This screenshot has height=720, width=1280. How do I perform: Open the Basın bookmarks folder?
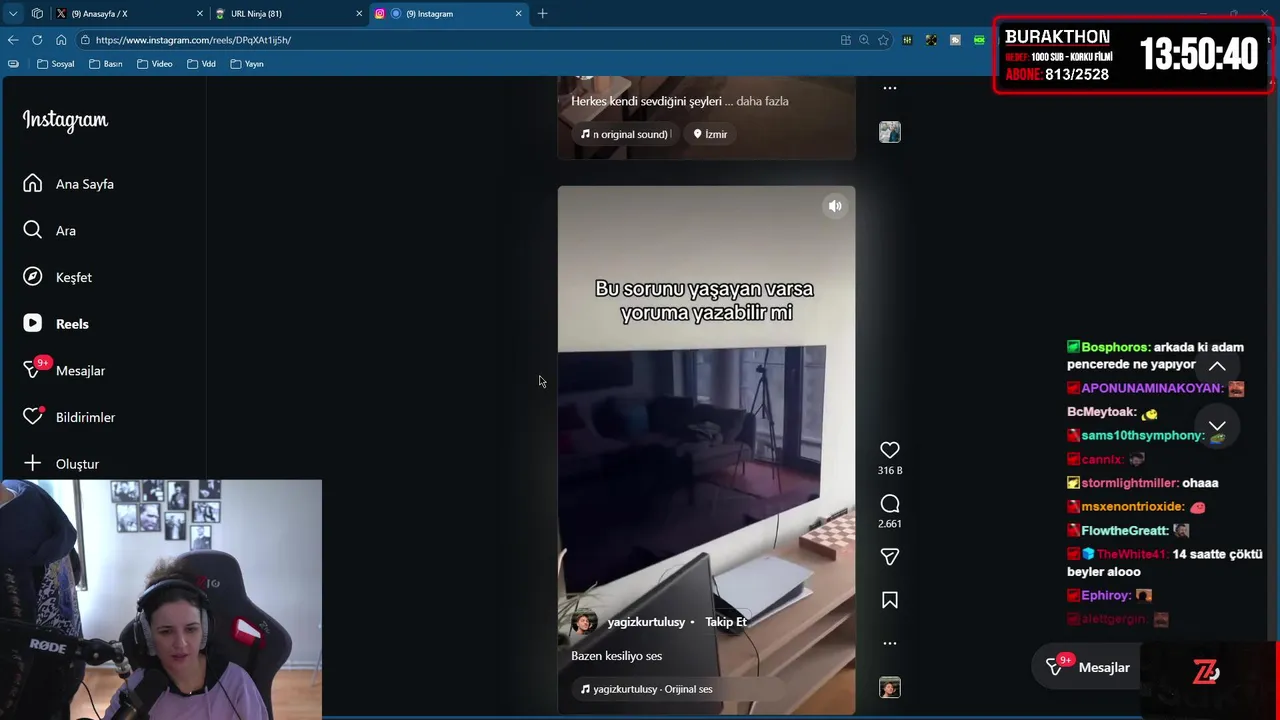coord(105,64)
